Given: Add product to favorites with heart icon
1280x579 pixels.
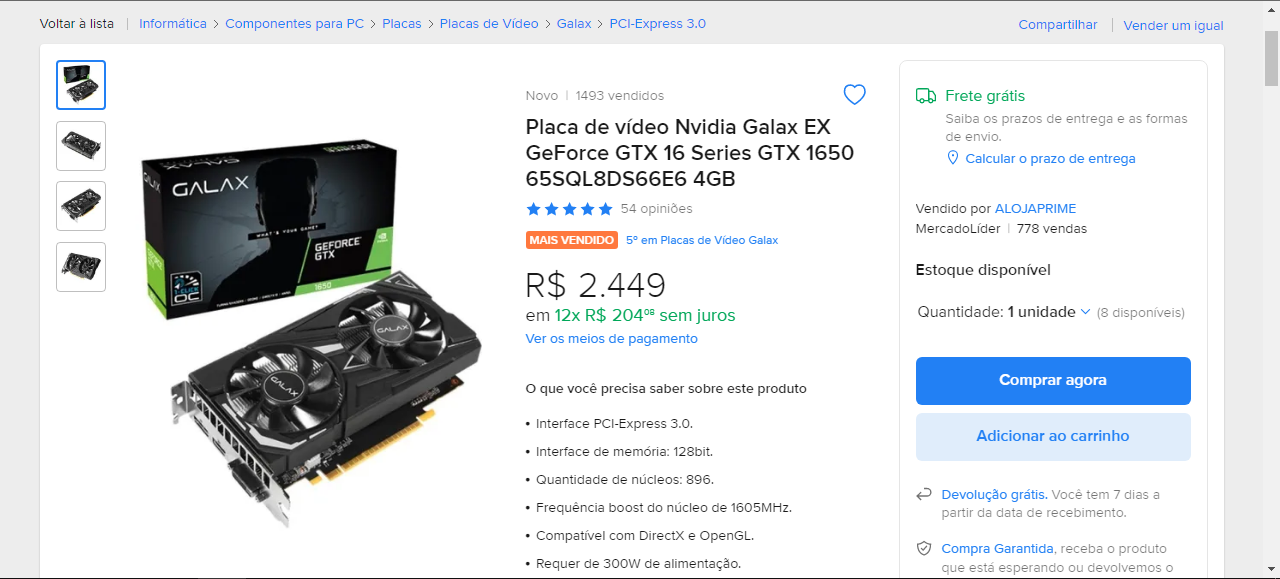Looking at the screenshot, I should (854, 95).
